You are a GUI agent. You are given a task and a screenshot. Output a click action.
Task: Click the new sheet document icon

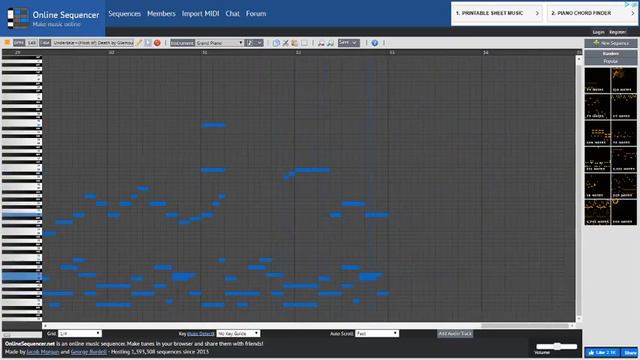coord(148,43)
